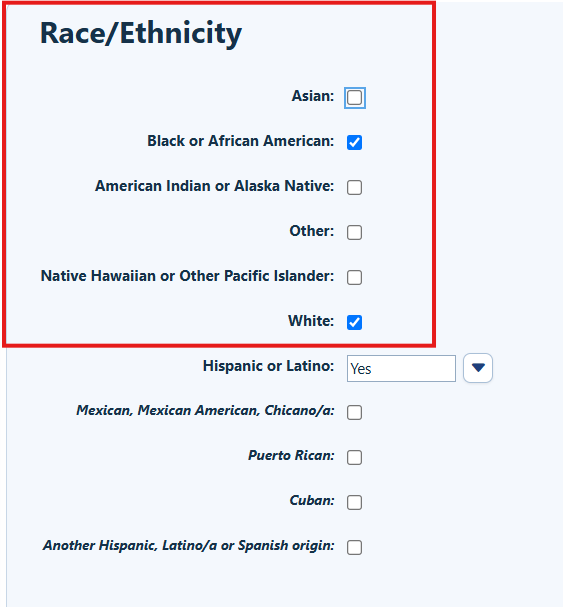Uncheck the Black or African American checkbox
Viewport: 563px width, 607px height.
pyautogui.click(x=354, y=142)
